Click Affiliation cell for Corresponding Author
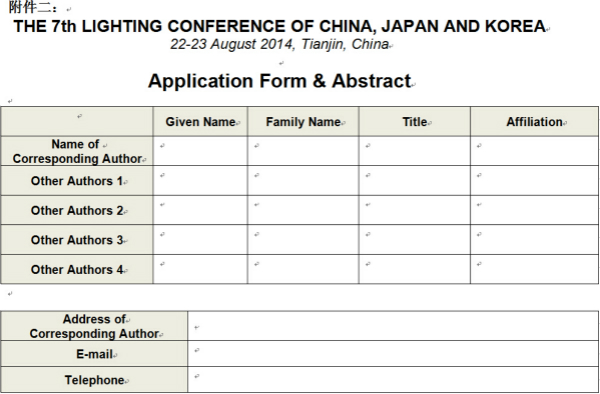The width and height of the screenshot is (600, 394). pyautogui.click(x=535, y=151)
